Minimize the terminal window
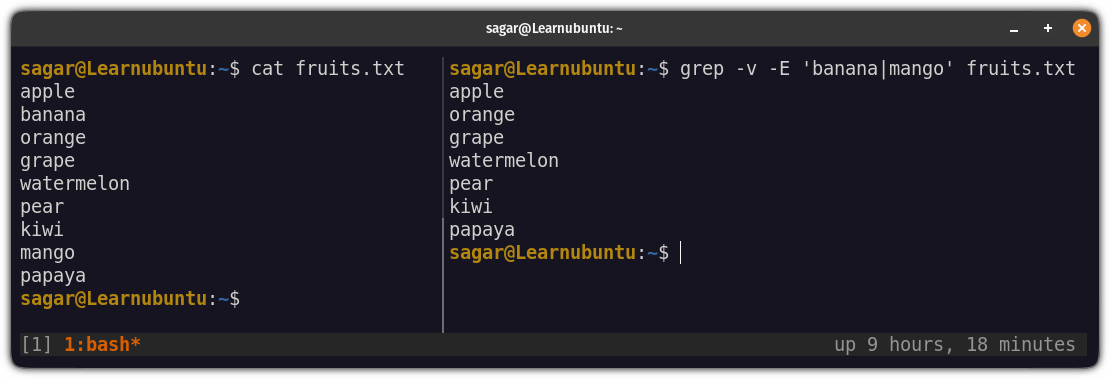This screenshot has height=381, width=1112. [1014, 29]
